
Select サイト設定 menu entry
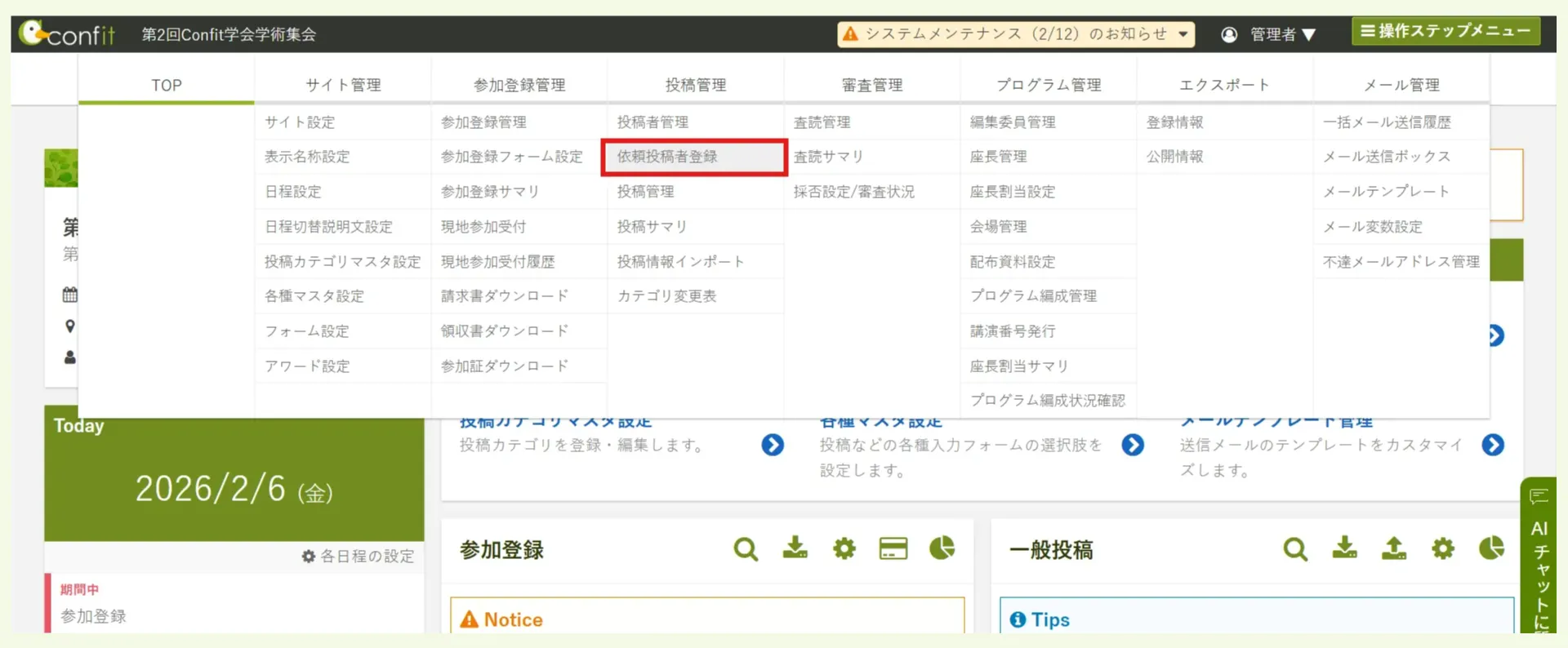click(343, 122)
